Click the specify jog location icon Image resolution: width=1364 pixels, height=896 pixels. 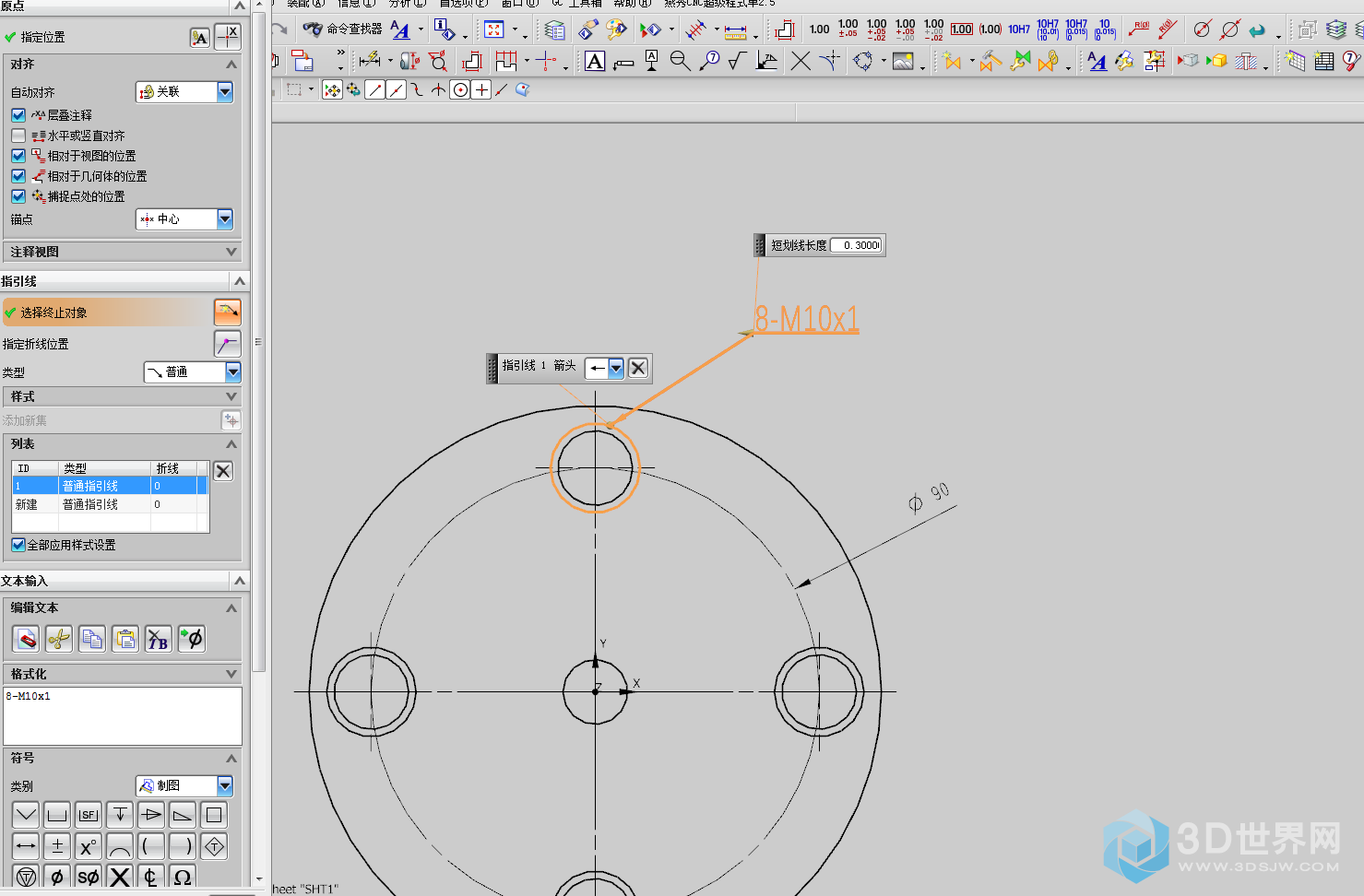(228, 344)
